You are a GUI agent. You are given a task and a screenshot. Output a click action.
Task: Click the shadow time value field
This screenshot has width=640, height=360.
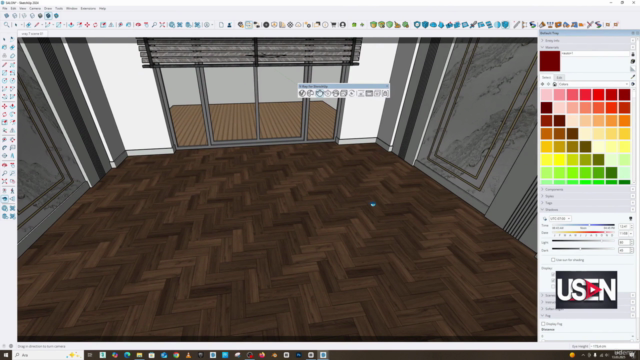(x=623, y=226)
